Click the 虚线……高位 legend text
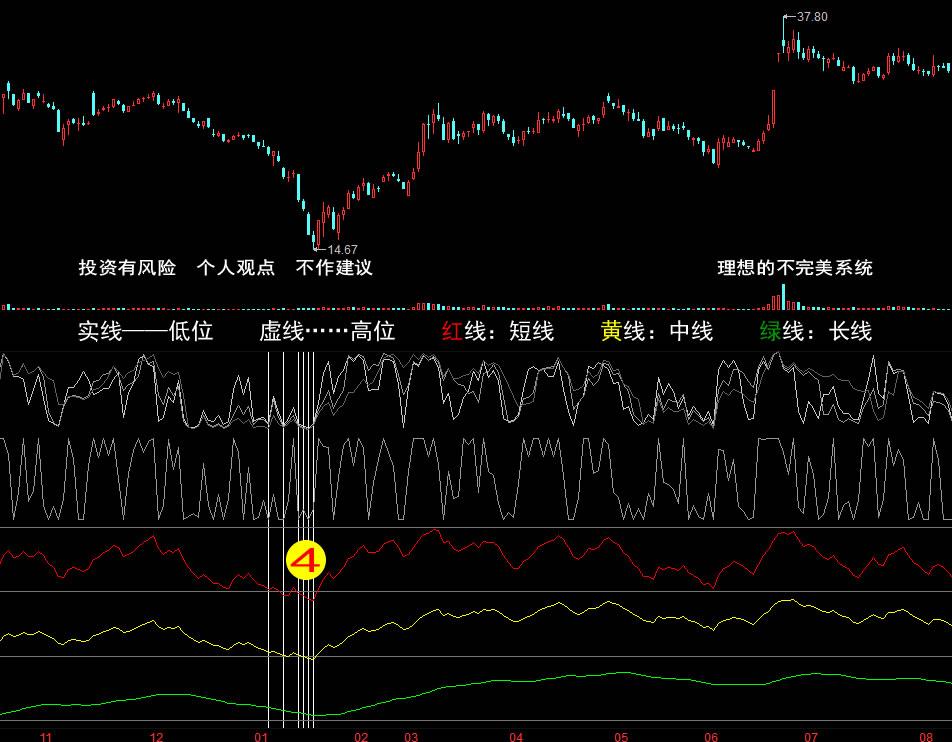 click(x=327, y=331)
